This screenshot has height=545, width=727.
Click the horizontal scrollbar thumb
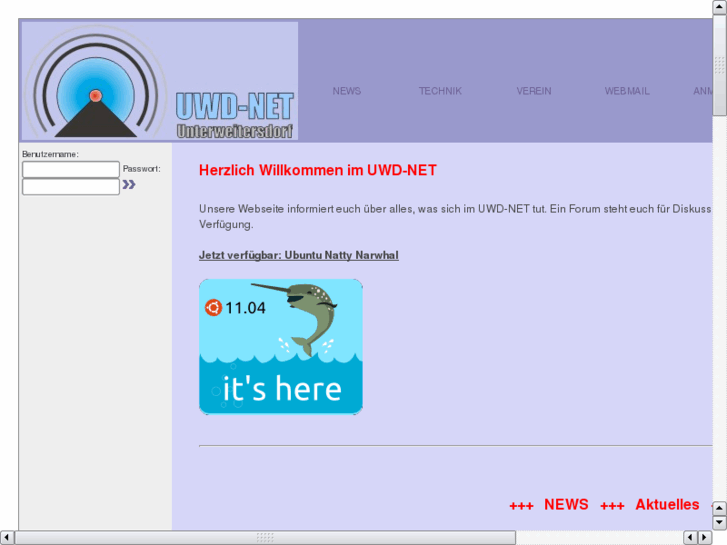pyautogui.click(x=265, y=538)
